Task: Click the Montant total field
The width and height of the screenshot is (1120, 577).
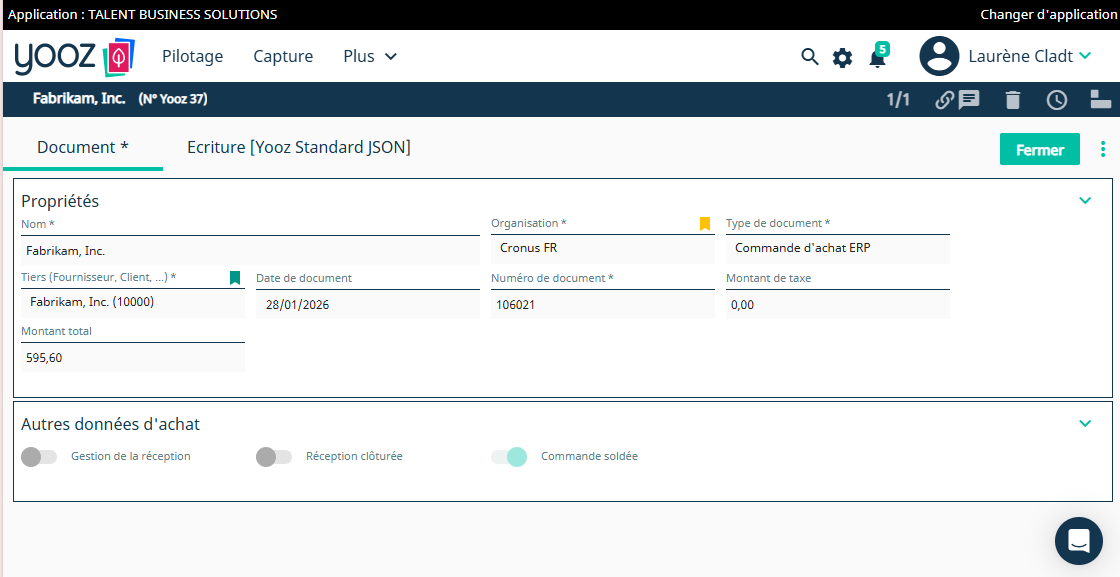Action: 132,358
